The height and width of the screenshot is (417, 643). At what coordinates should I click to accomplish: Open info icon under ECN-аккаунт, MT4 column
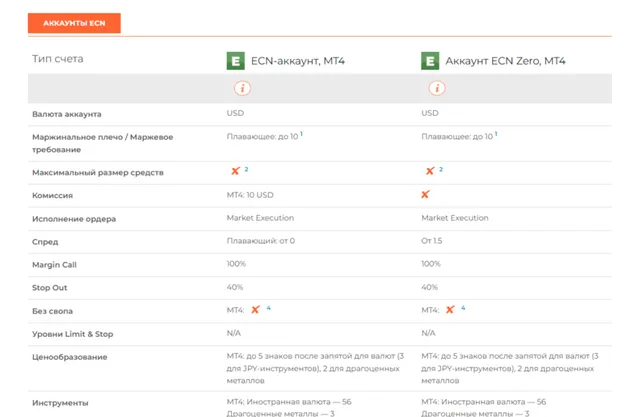coord(241,88)
